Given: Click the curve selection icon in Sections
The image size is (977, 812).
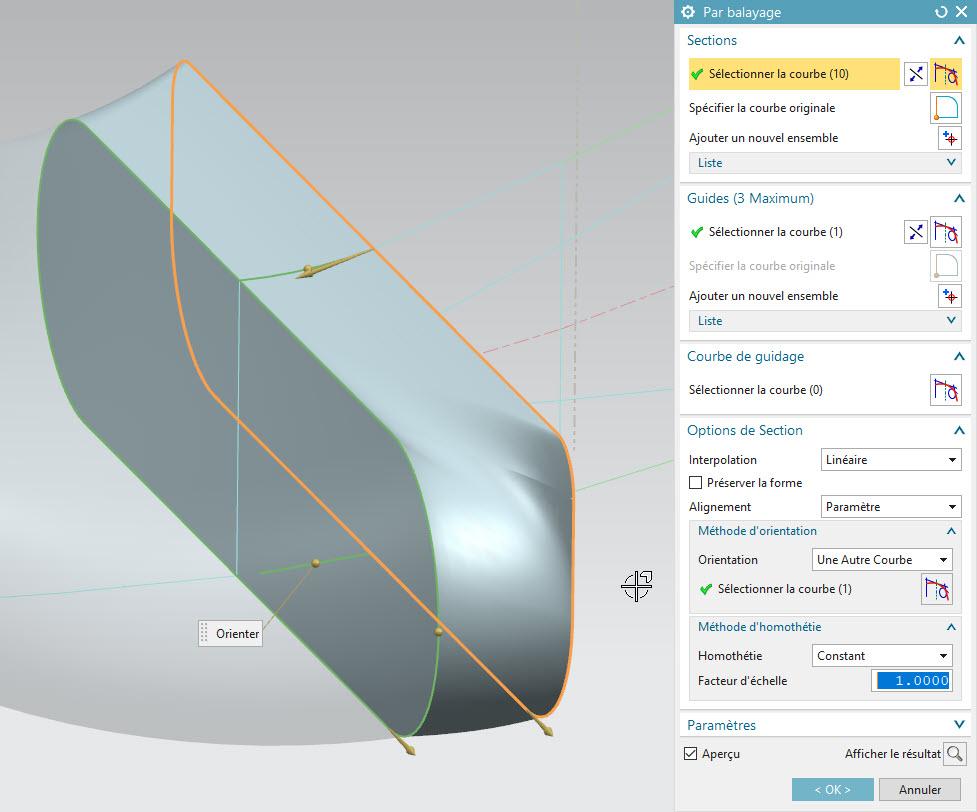Looking at the screenshot, I should 945,74.
